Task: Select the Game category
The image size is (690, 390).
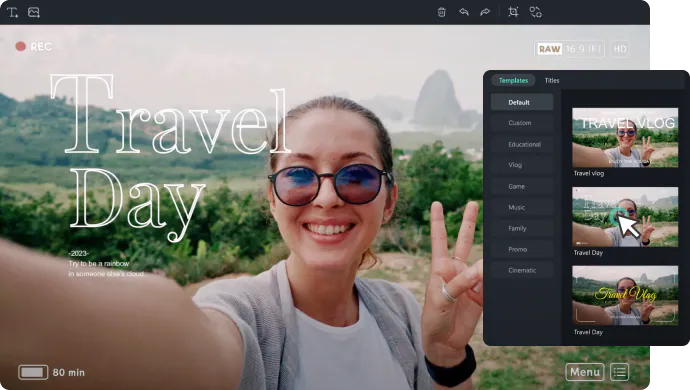Action: tap(522, 187)
